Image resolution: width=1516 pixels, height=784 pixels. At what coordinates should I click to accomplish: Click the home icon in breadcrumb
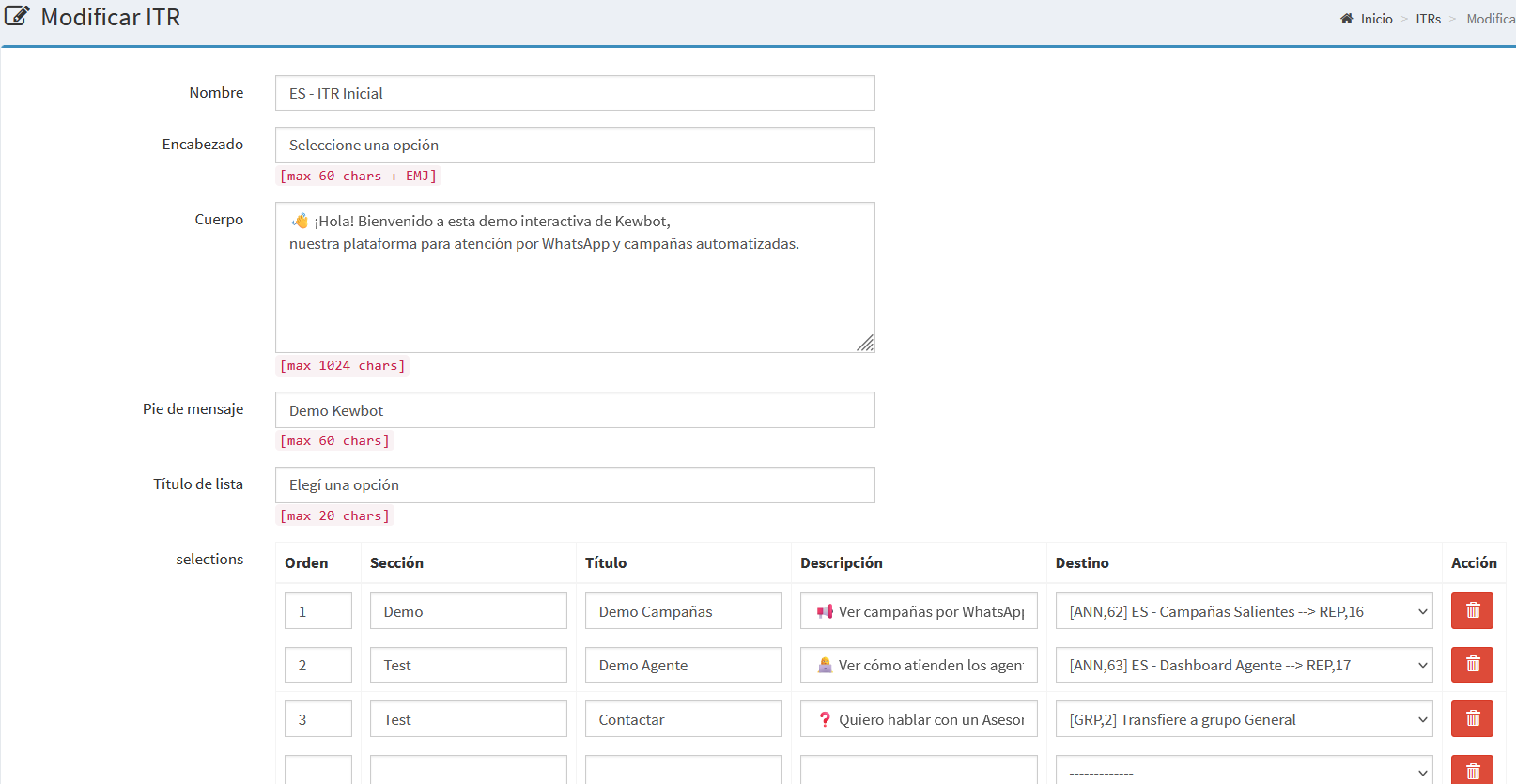(1346, 19)
